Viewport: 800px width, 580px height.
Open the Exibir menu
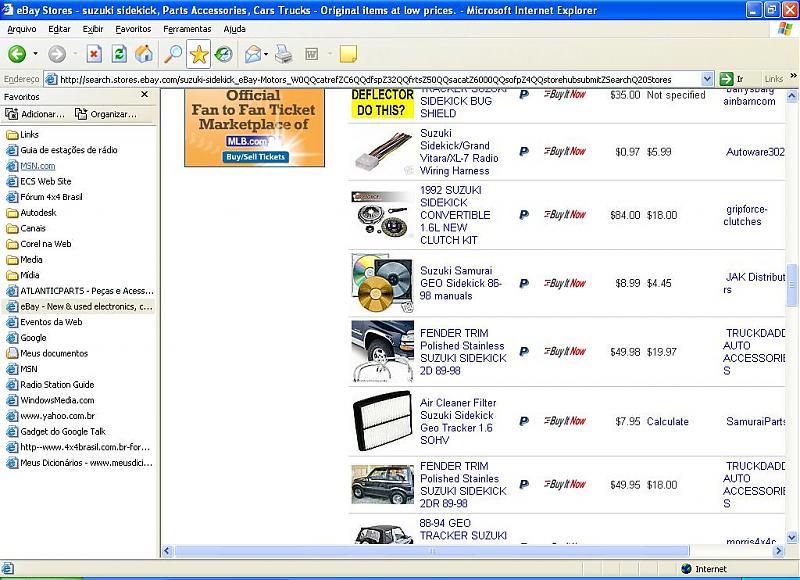pyautogui.click(x=93, y=29)
